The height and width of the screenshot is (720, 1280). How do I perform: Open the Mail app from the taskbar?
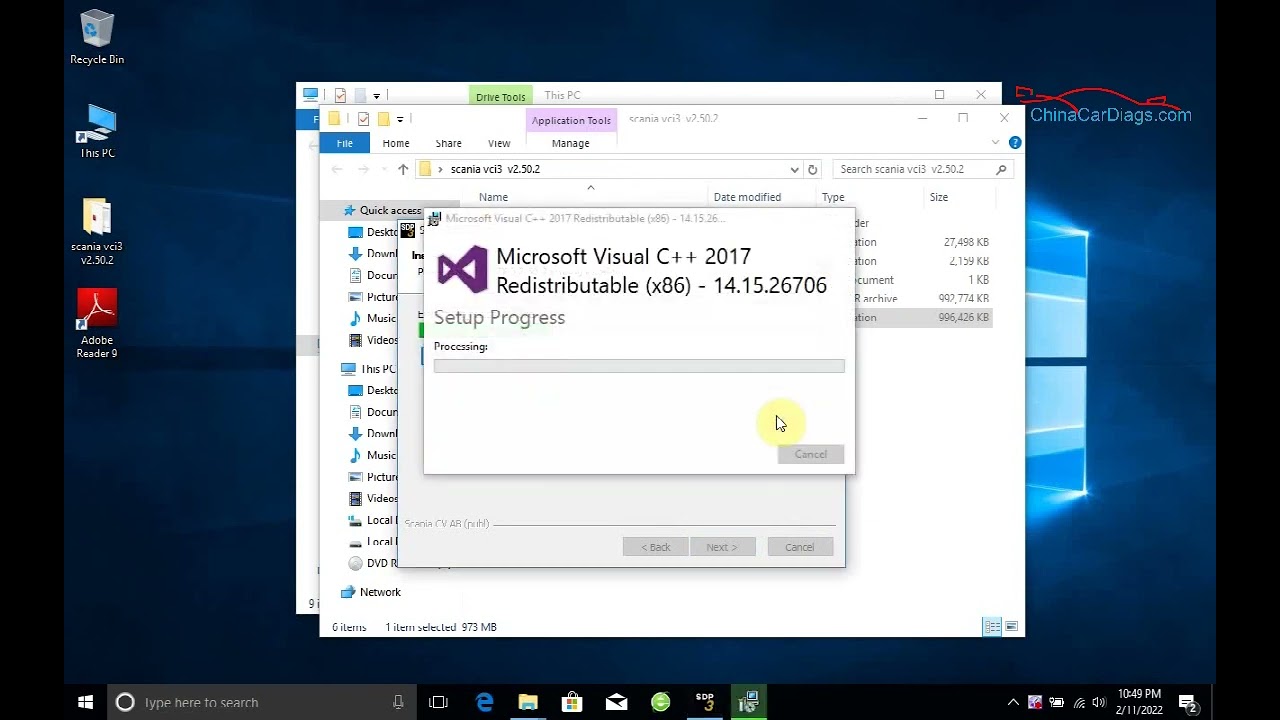click(616, 702)
